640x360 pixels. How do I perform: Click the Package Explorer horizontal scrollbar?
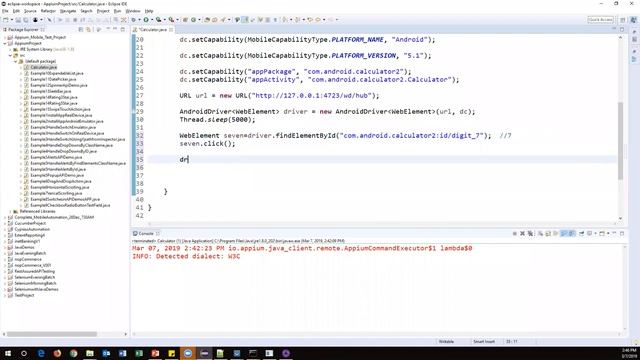(52, 334)
